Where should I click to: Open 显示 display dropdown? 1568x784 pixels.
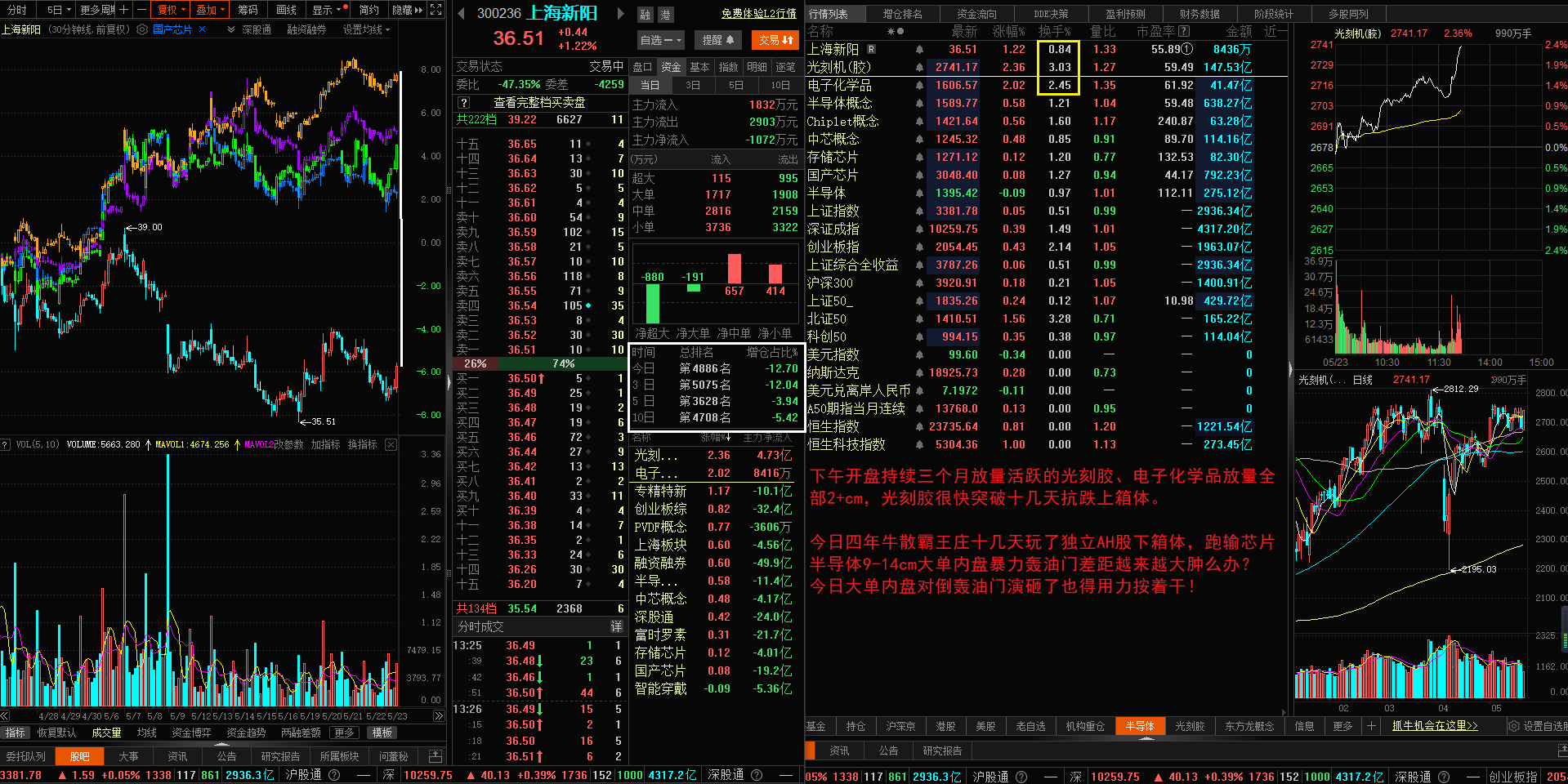(326, 10)
